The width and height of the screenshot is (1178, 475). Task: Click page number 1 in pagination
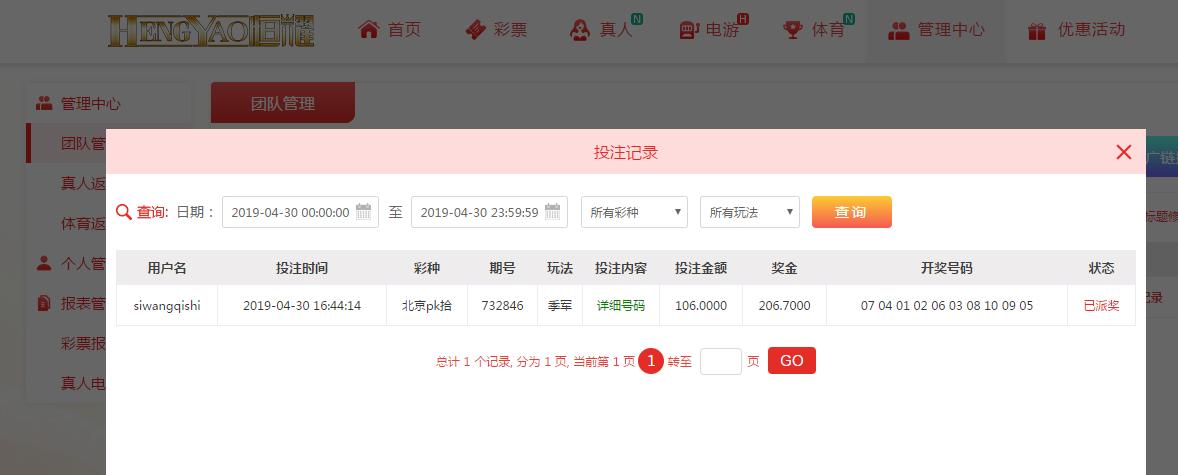[651, 362]
